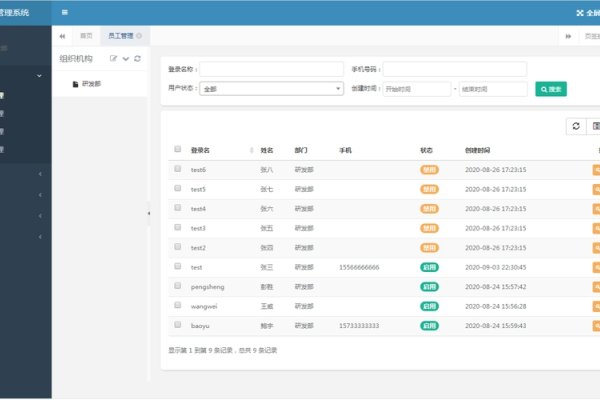Toggle 启用 status badge for test

pyautogui.click(x=429, y=267)
